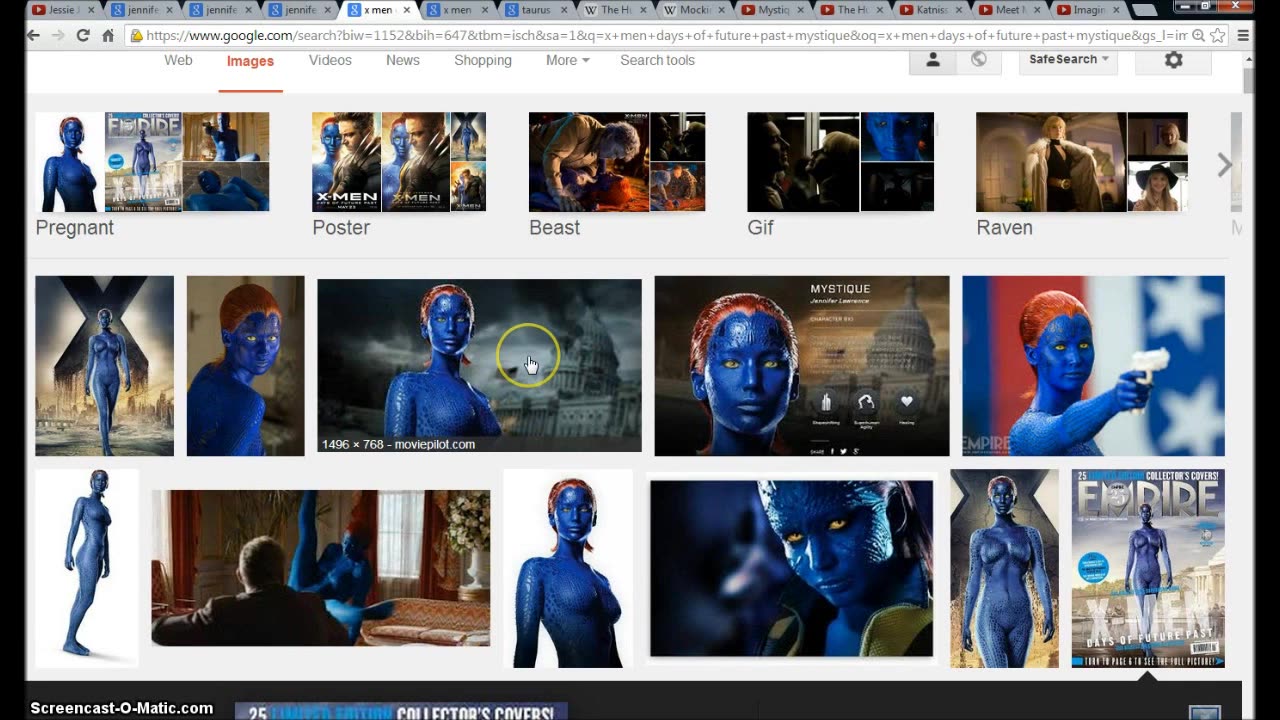Open the browser home page

[x=108, y=35]
